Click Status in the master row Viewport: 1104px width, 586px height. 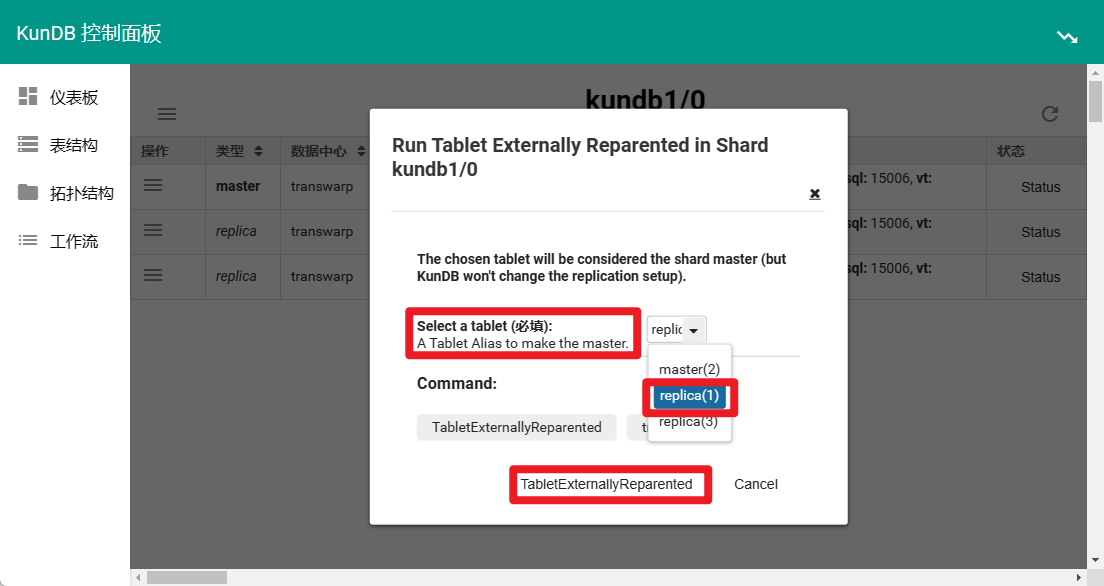coord(1040,187)
